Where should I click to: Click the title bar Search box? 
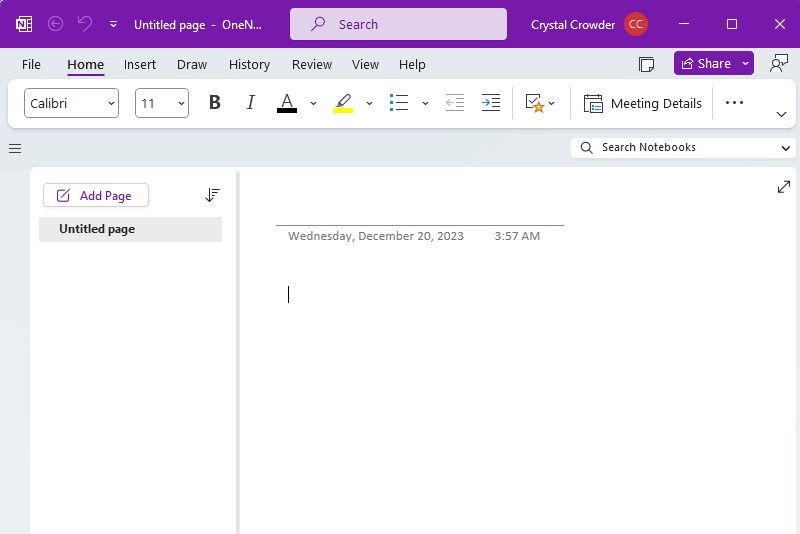[x=398, y=24]
